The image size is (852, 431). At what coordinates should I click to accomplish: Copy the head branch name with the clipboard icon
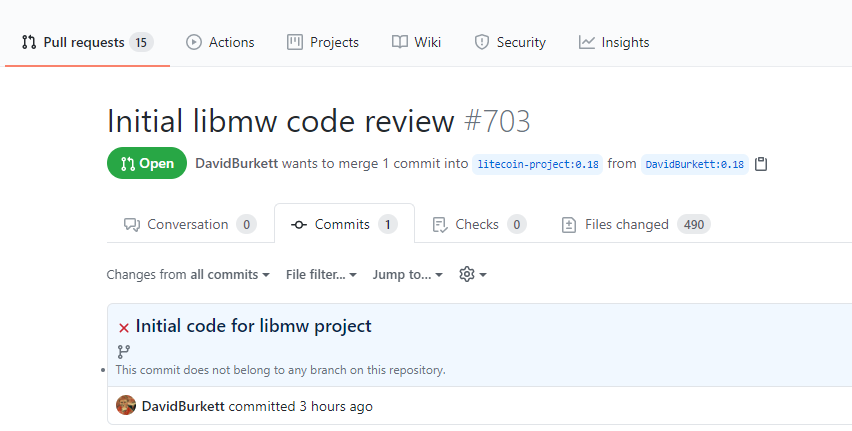coord(761,164)
